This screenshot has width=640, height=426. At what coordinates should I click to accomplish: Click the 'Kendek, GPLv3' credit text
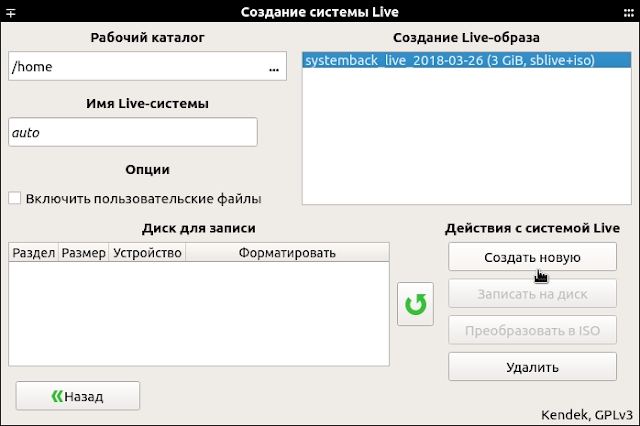[x=587, y=415]
